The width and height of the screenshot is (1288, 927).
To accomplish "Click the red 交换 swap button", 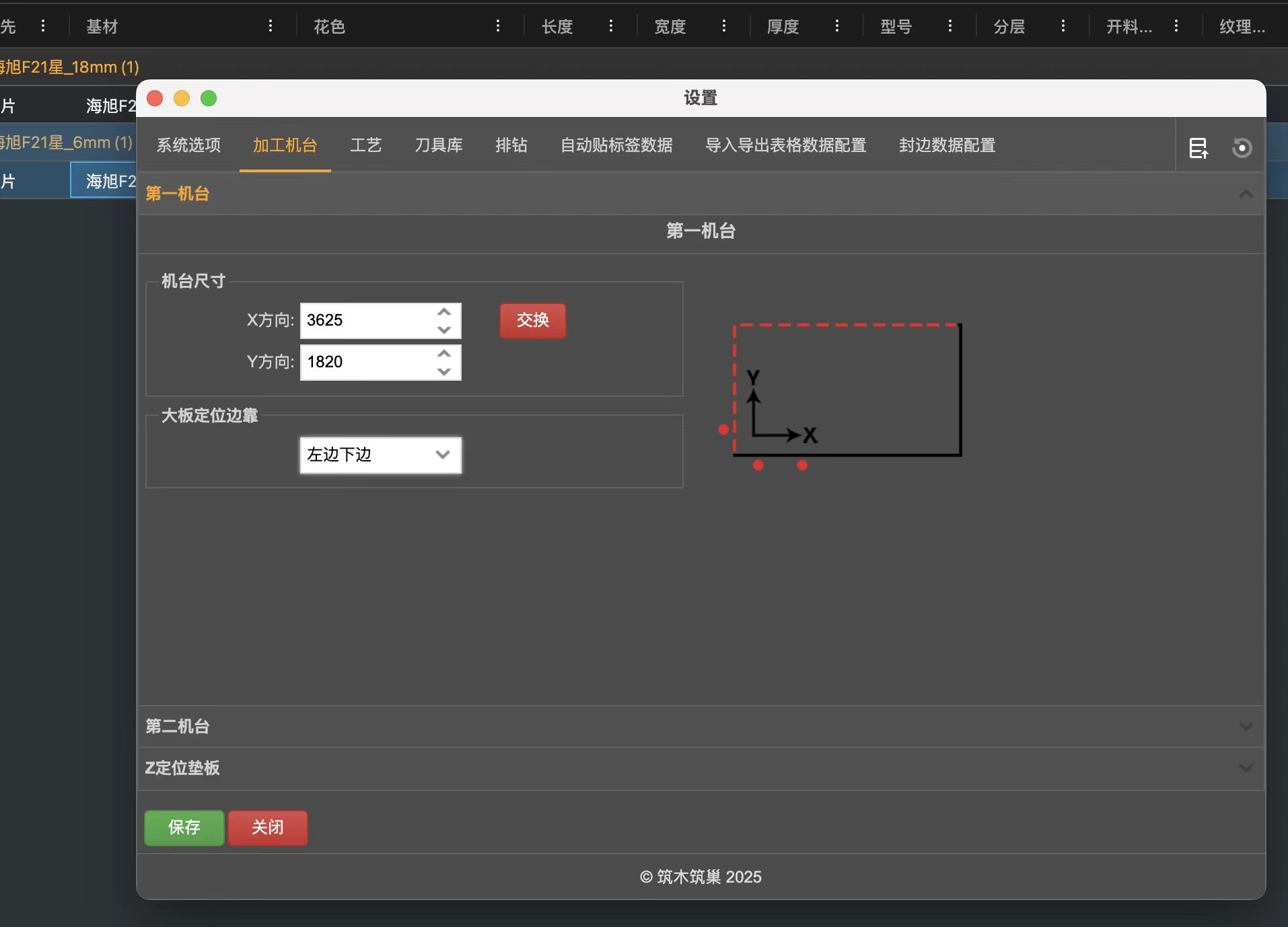I will tap(532, 321).
